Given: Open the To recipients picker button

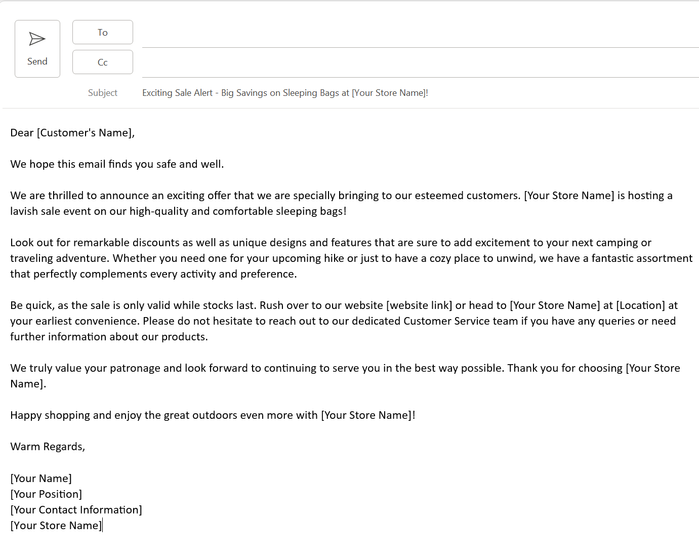Looking at the screenshot, I should tap(102, 32).
